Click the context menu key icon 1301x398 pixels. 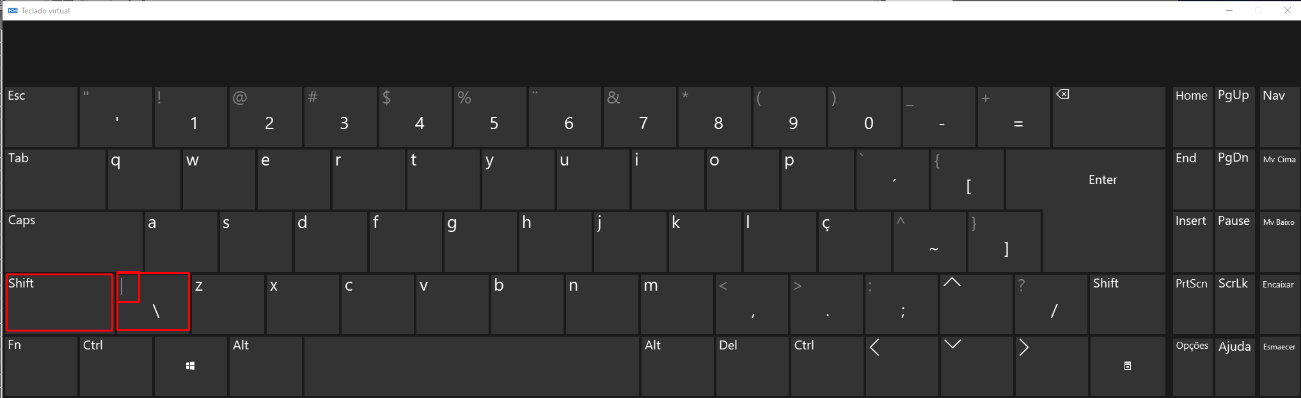(x=1128, y=367)
